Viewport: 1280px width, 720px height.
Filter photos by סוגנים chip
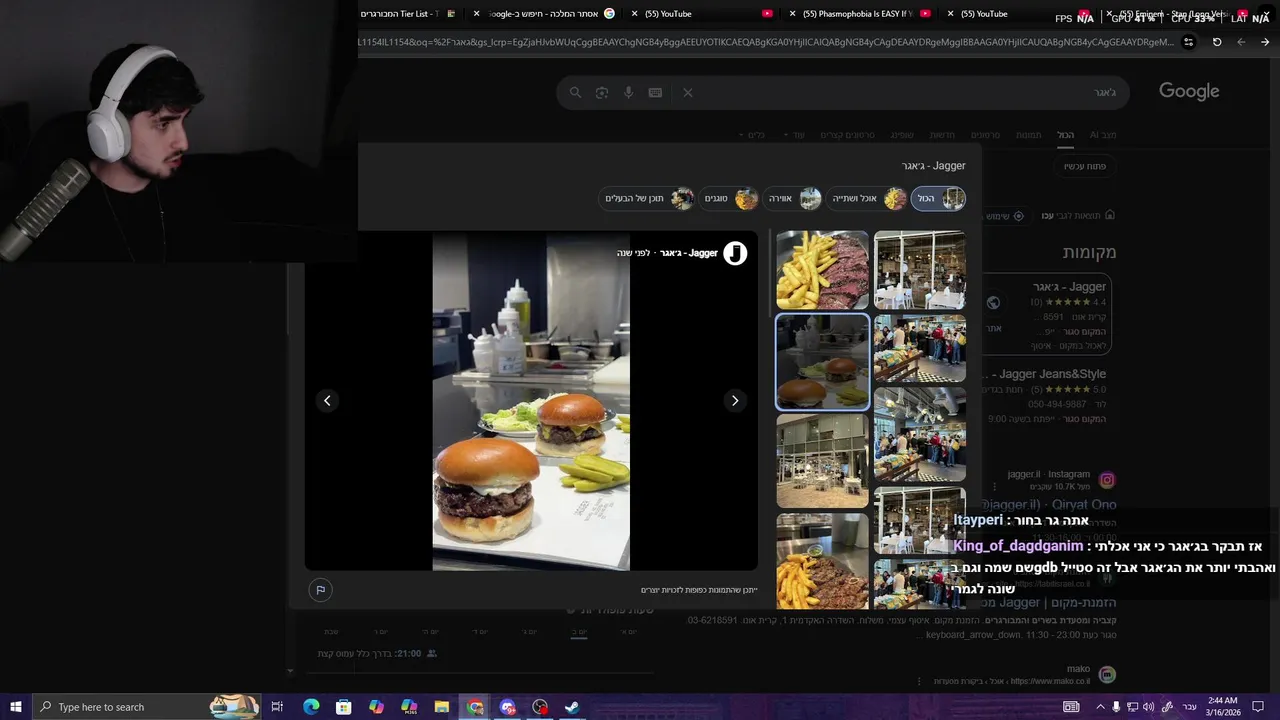(x=730, y=198)
